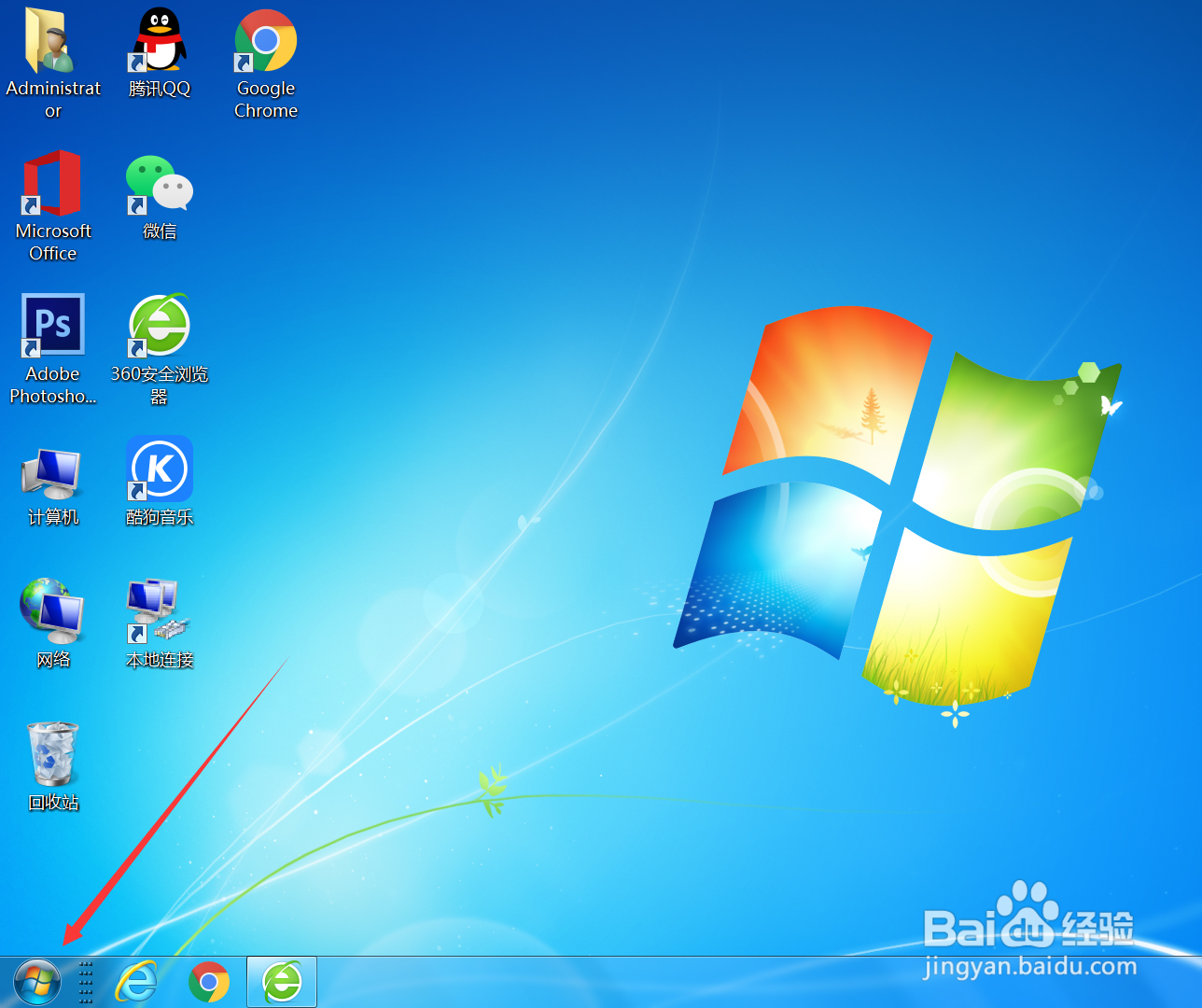The height and width of the screenshot is (1008, 1202).
Task: Select the 网络 network icon
Action: coord(52,611)
